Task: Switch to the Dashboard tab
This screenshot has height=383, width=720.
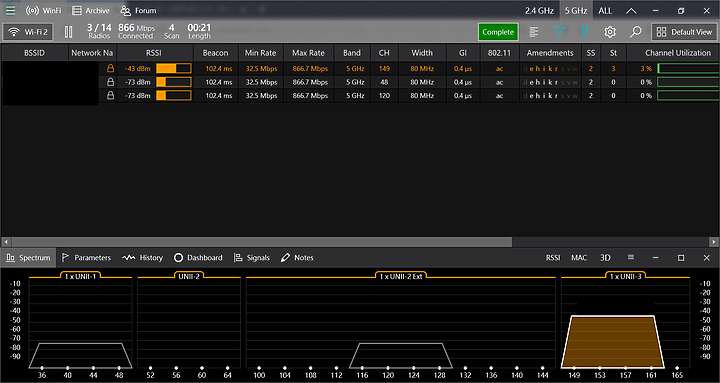Action: pyautogui.click(x=198, y=258)
